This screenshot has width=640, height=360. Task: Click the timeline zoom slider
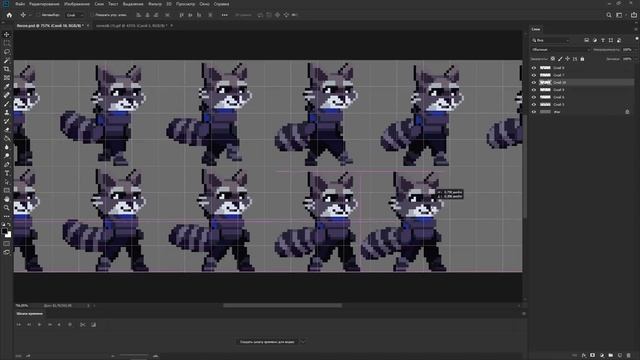click(x=134, y=356)
